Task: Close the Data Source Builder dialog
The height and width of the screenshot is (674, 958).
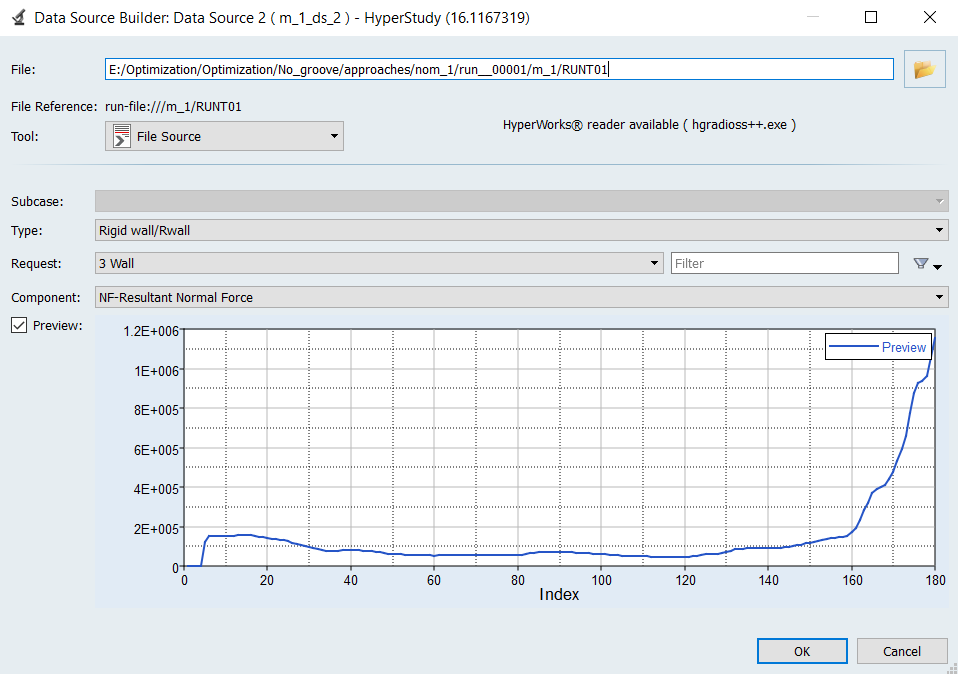Action: click(x=929, y=17)
